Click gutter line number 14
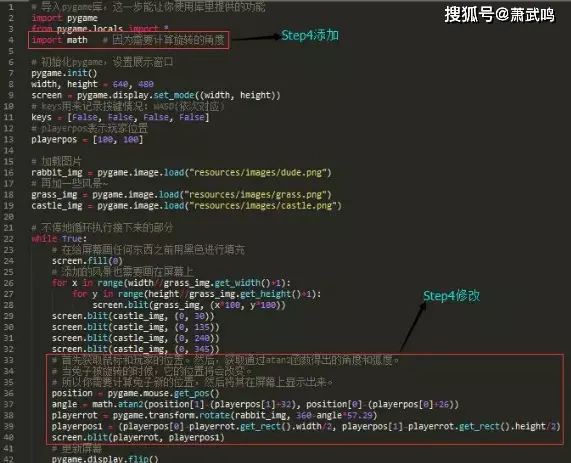This screenshot has height=463, width=571. [x=8, y=150]
